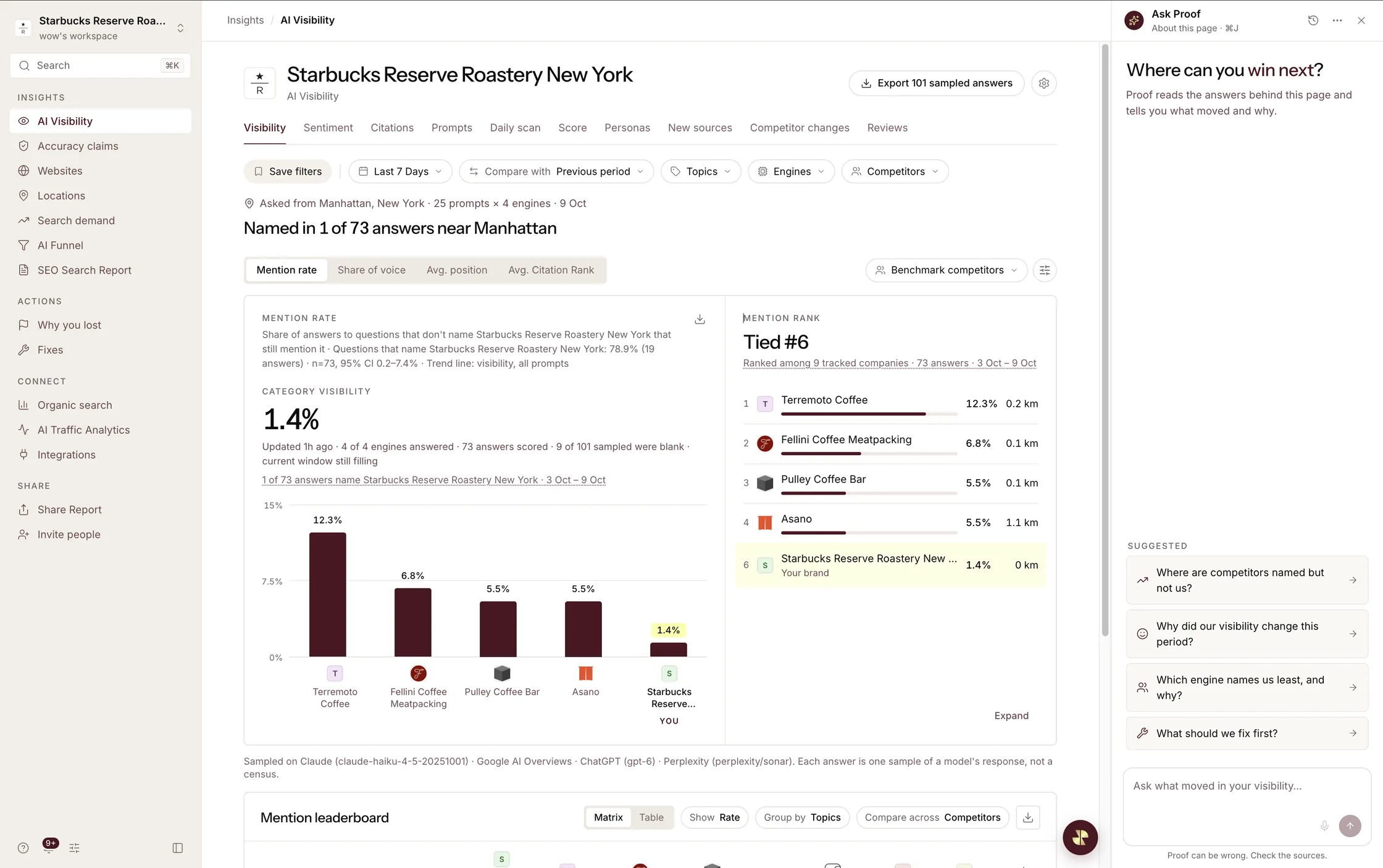The image size is (1383, 868).
Task: Select Avg. Citation Rank metric
Action: 551,270
